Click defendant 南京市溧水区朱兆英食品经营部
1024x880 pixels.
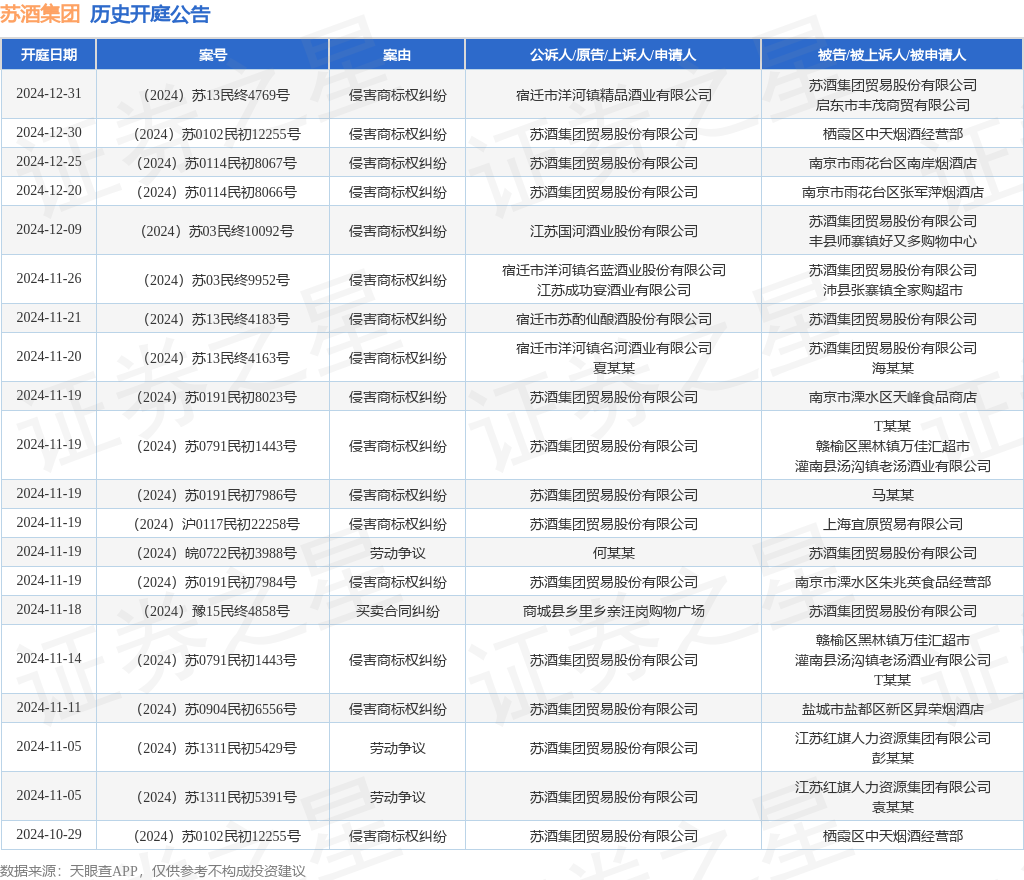coord(892,582)
